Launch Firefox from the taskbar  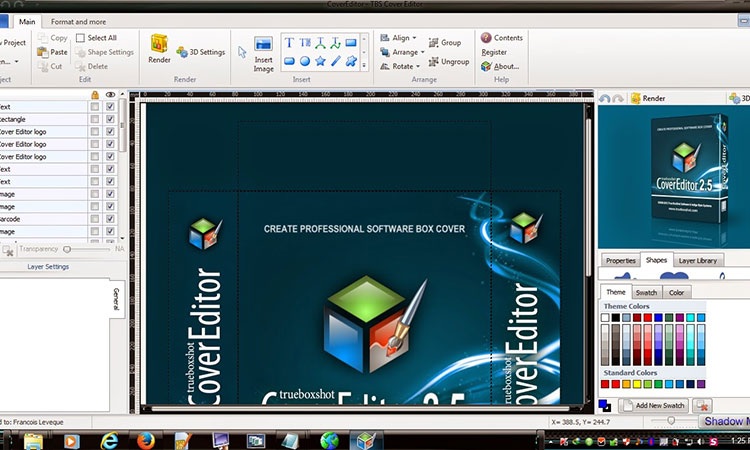[147, 439]
